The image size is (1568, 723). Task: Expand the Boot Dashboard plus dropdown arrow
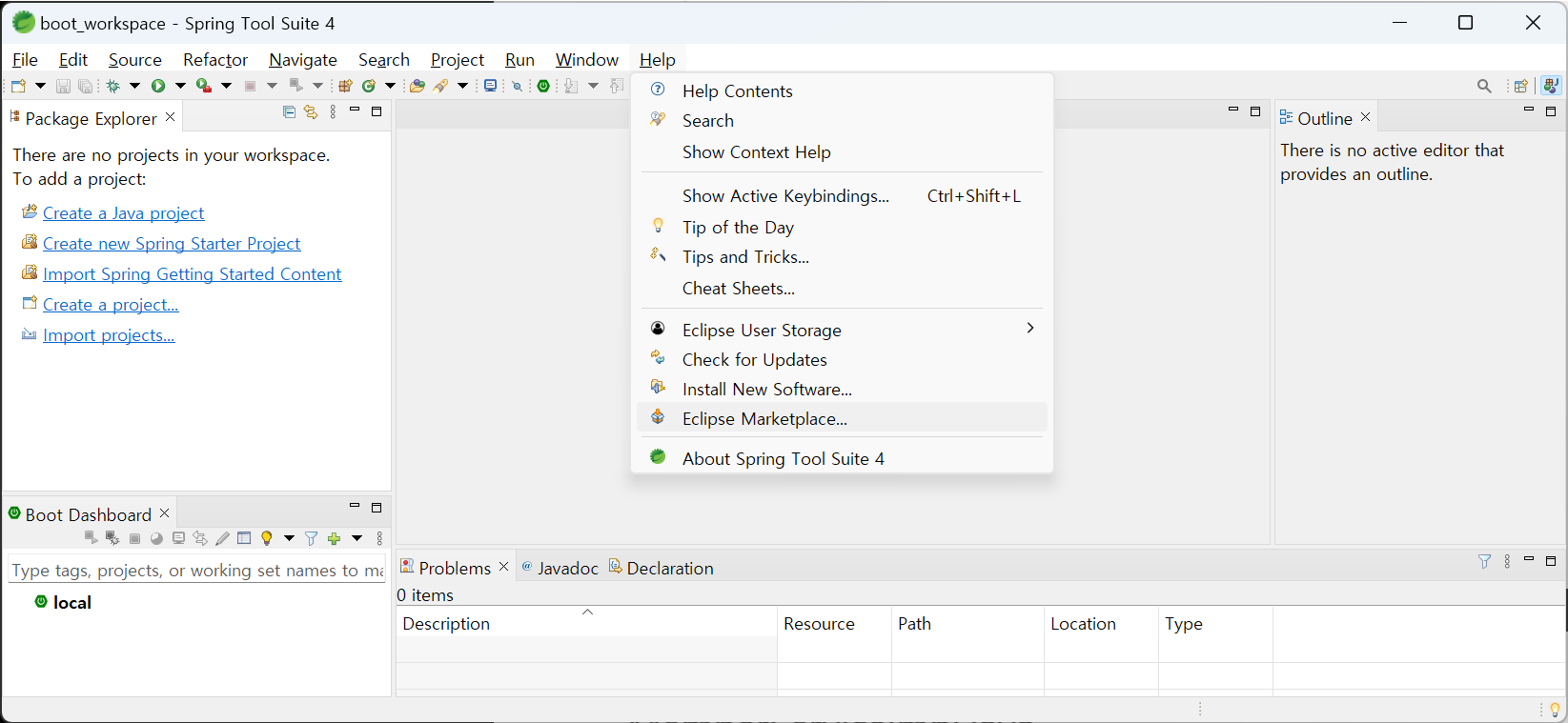356,538
